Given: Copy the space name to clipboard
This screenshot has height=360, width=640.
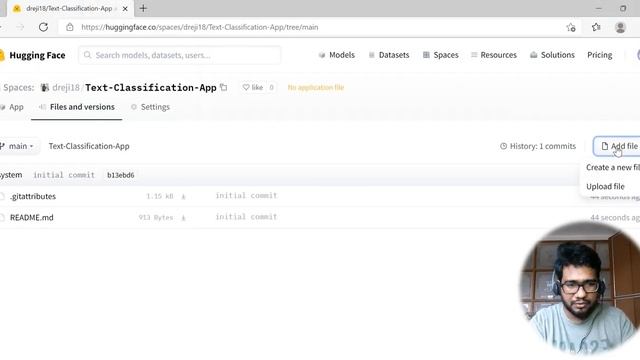Looking at the screenshot, I should point(224,87).
